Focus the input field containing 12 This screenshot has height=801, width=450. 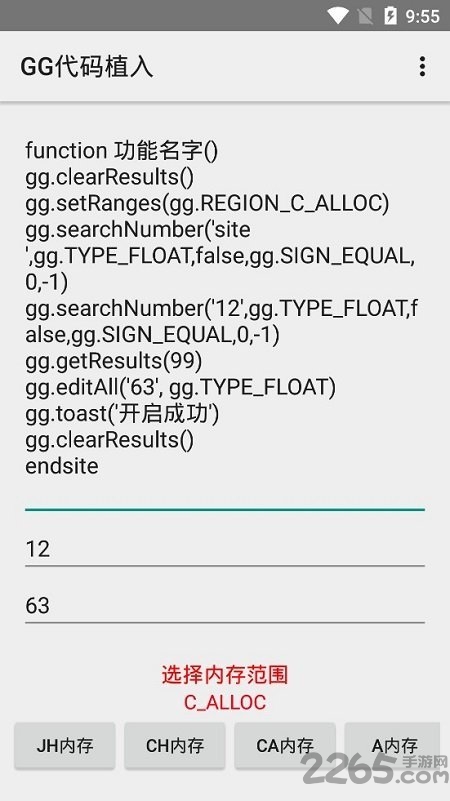(225, 549)
